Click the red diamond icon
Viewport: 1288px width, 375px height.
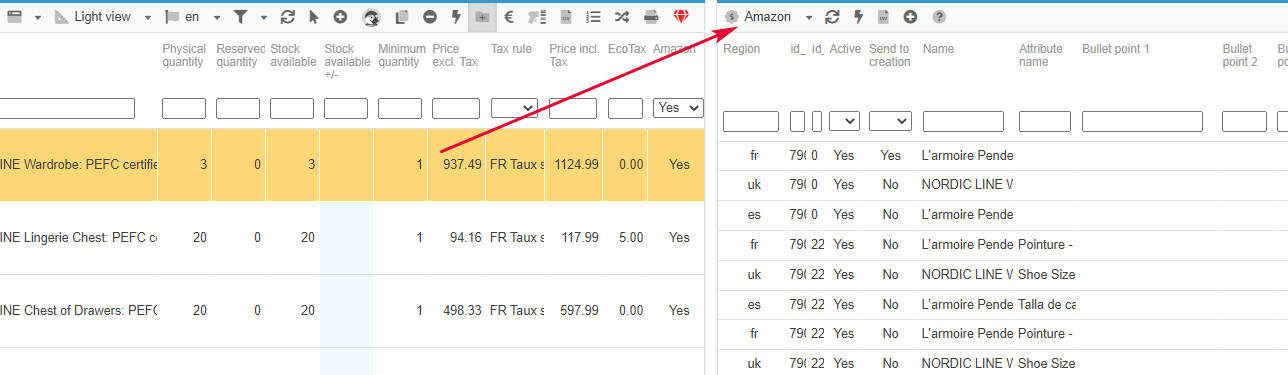tap(681, 17)
